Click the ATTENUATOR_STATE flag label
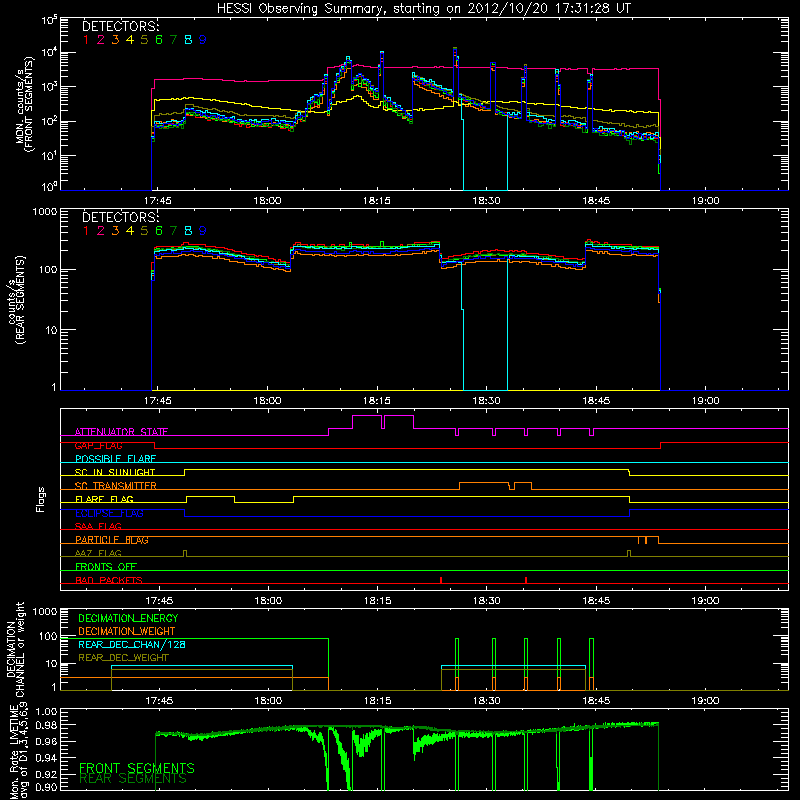Viewport: 800px width, 800px height. [x=121, y=432]
